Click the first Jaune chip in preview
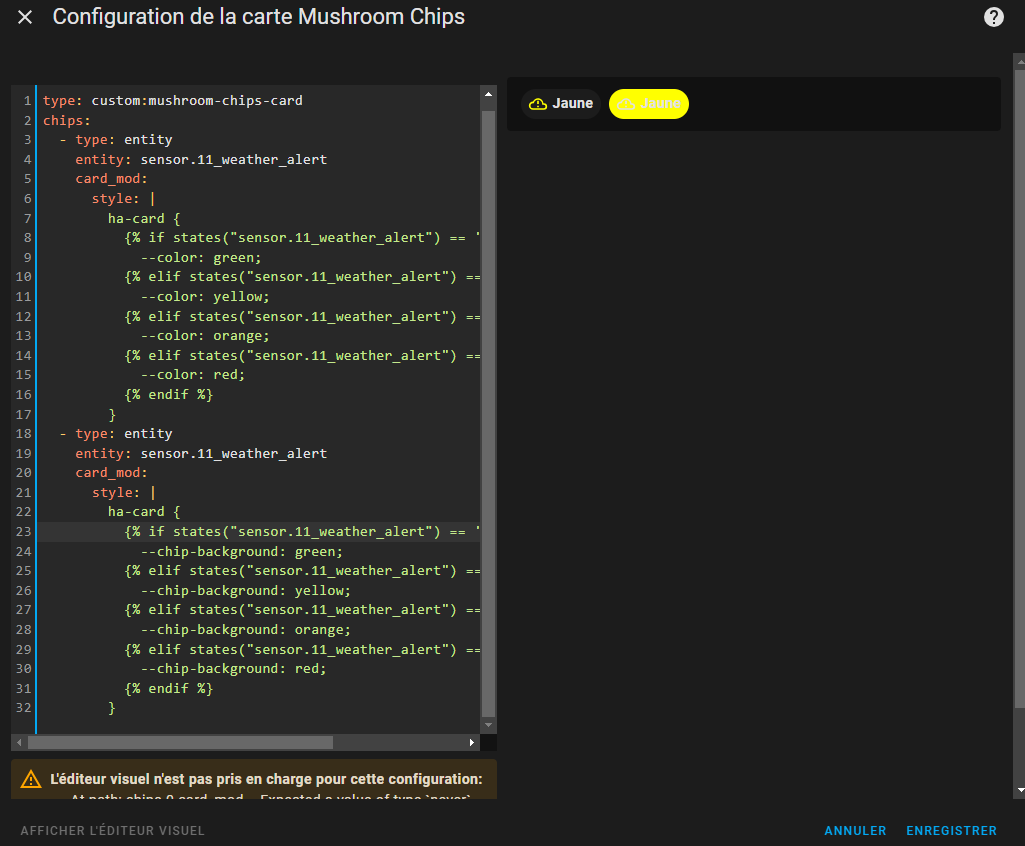 pos(561,103)
